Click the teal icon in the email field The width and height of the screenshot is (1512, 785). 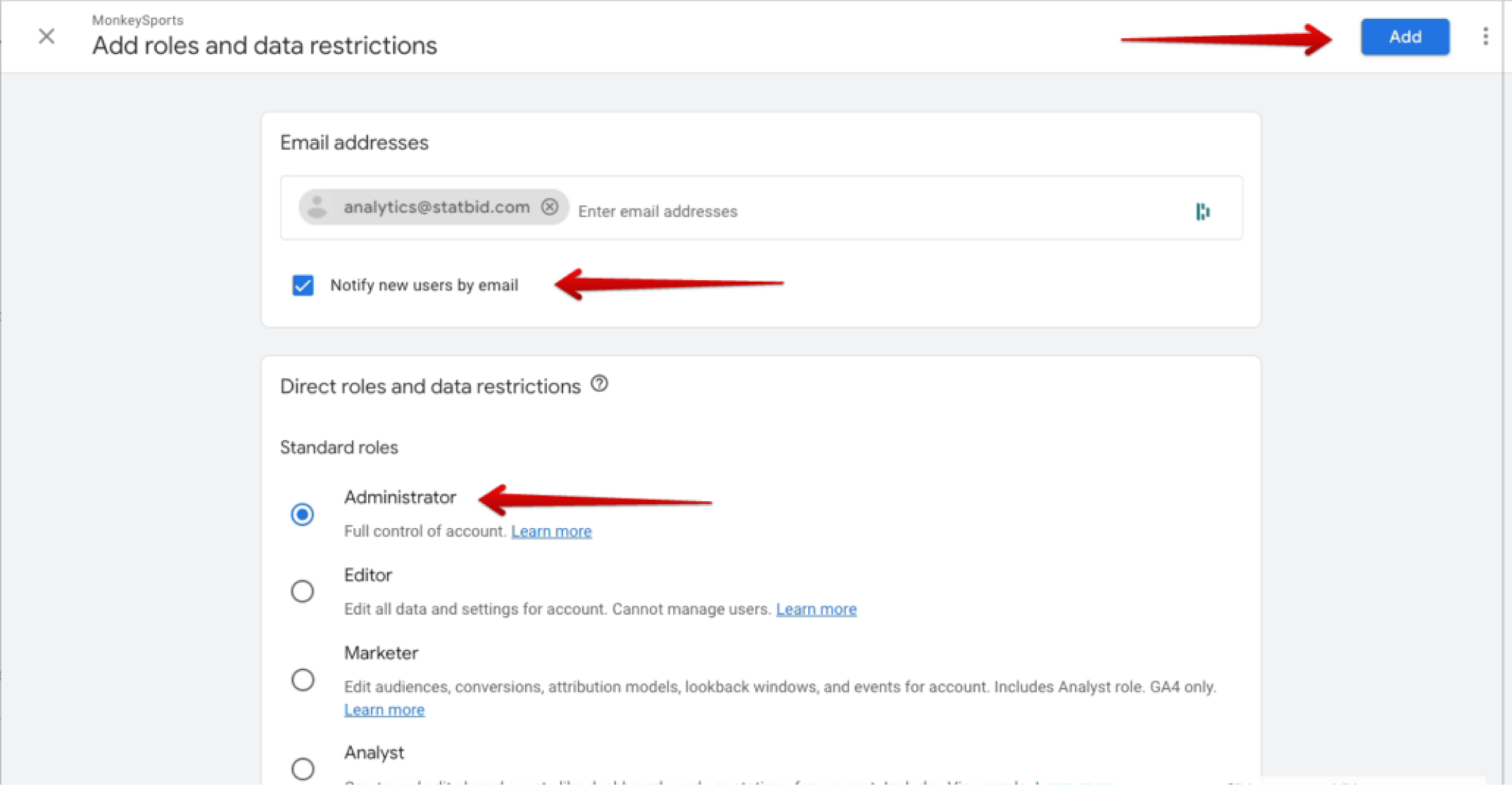click(x=1202, y=211)
